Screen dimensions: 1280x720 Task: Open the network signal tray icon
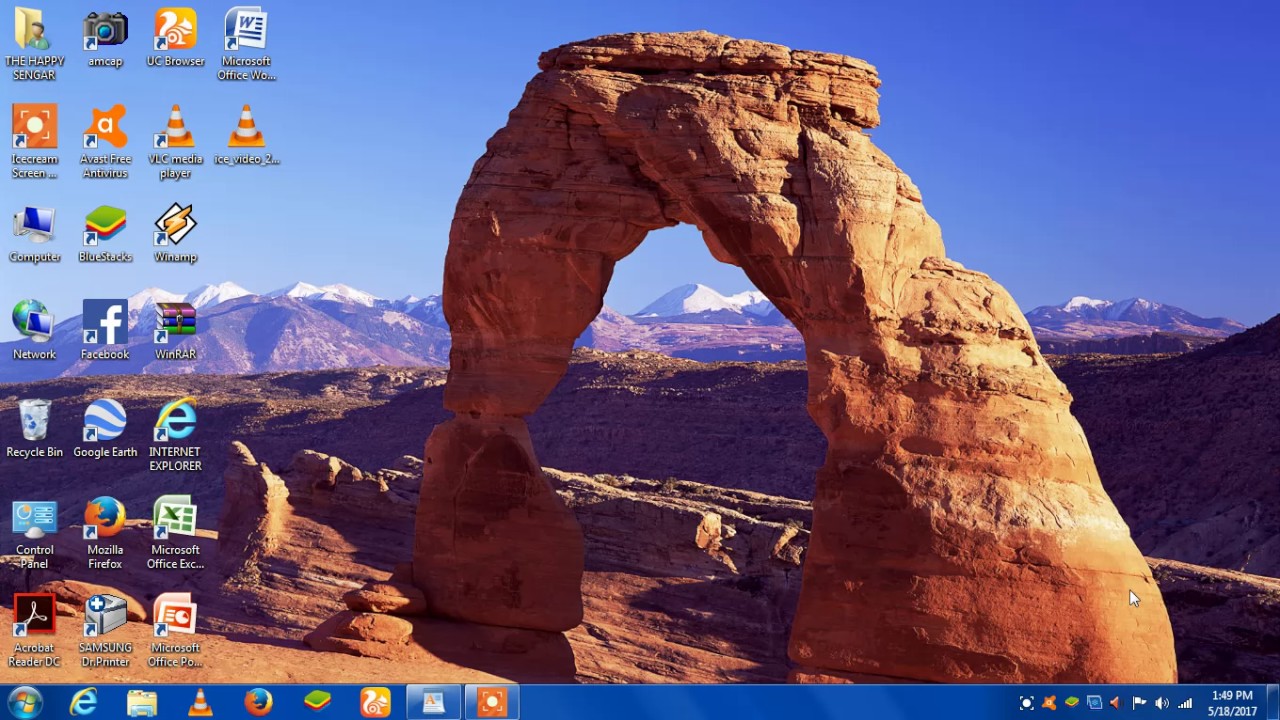point(1185,703)
